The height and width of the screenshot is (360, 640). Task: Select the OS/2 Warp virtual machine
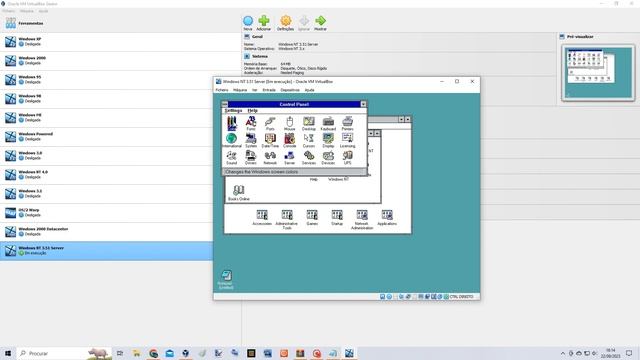(106, 212)
